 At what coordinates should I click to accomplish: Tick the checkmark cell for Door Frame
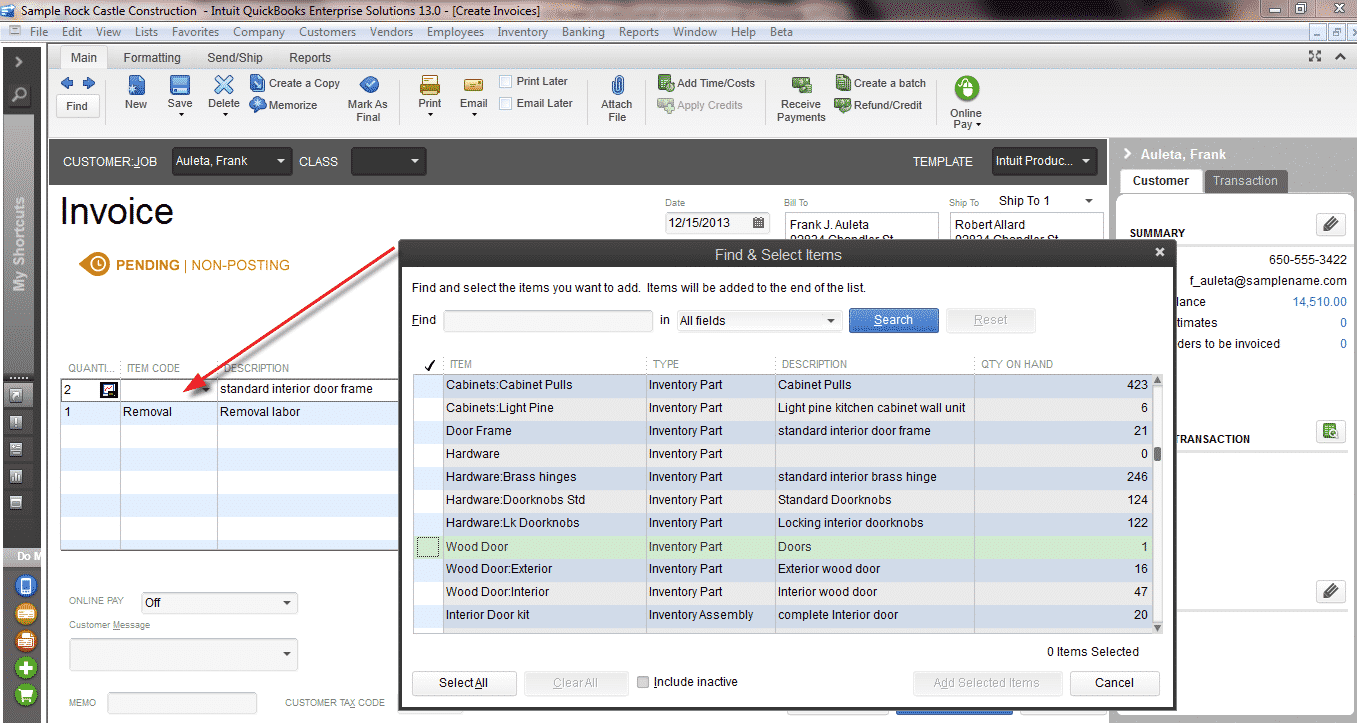[428, 431]
